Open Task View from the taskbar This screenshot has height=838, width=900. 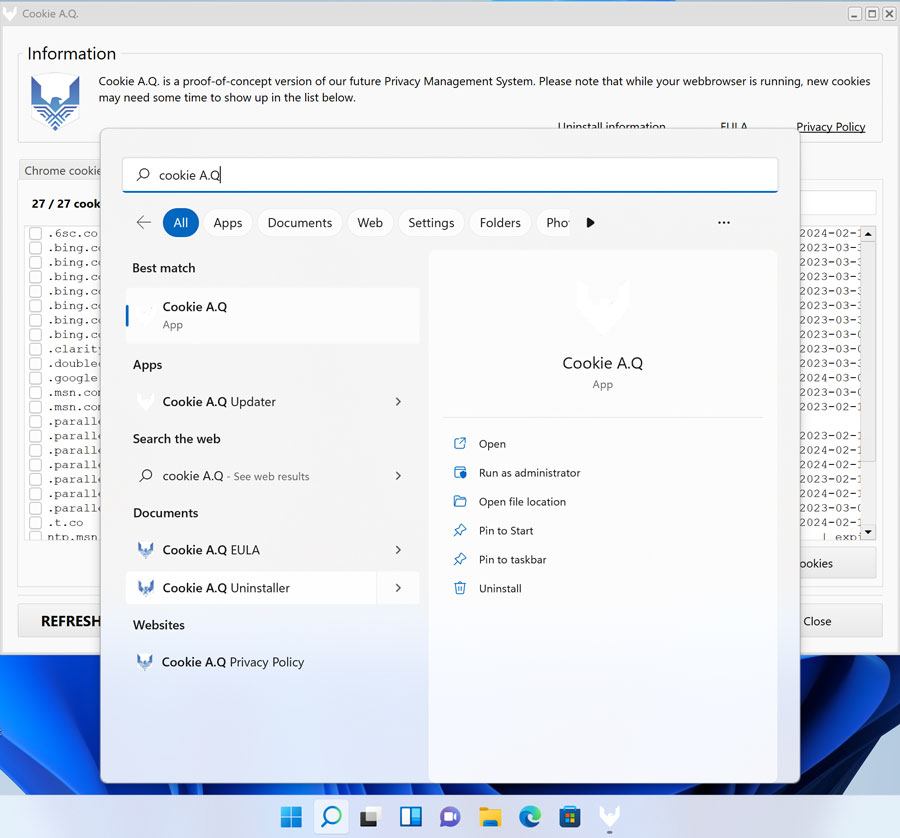tap(370, 816)
